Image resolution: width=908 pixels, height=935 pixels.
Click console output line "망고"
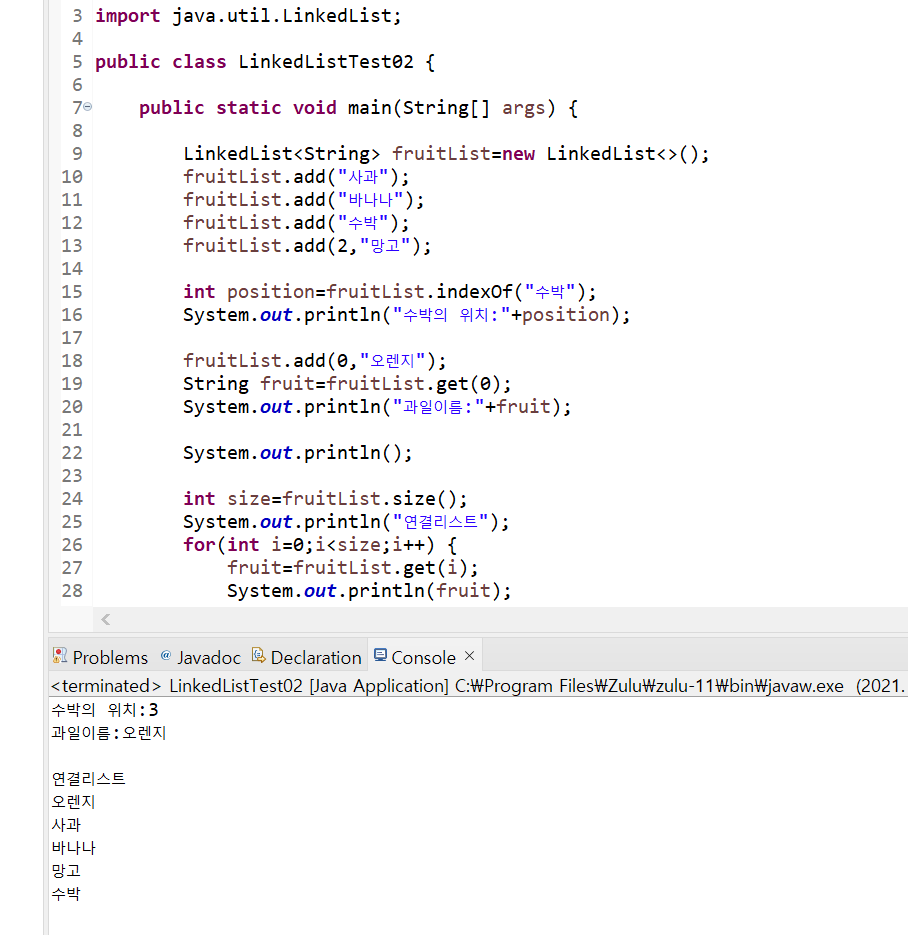(x=66, y=871)
